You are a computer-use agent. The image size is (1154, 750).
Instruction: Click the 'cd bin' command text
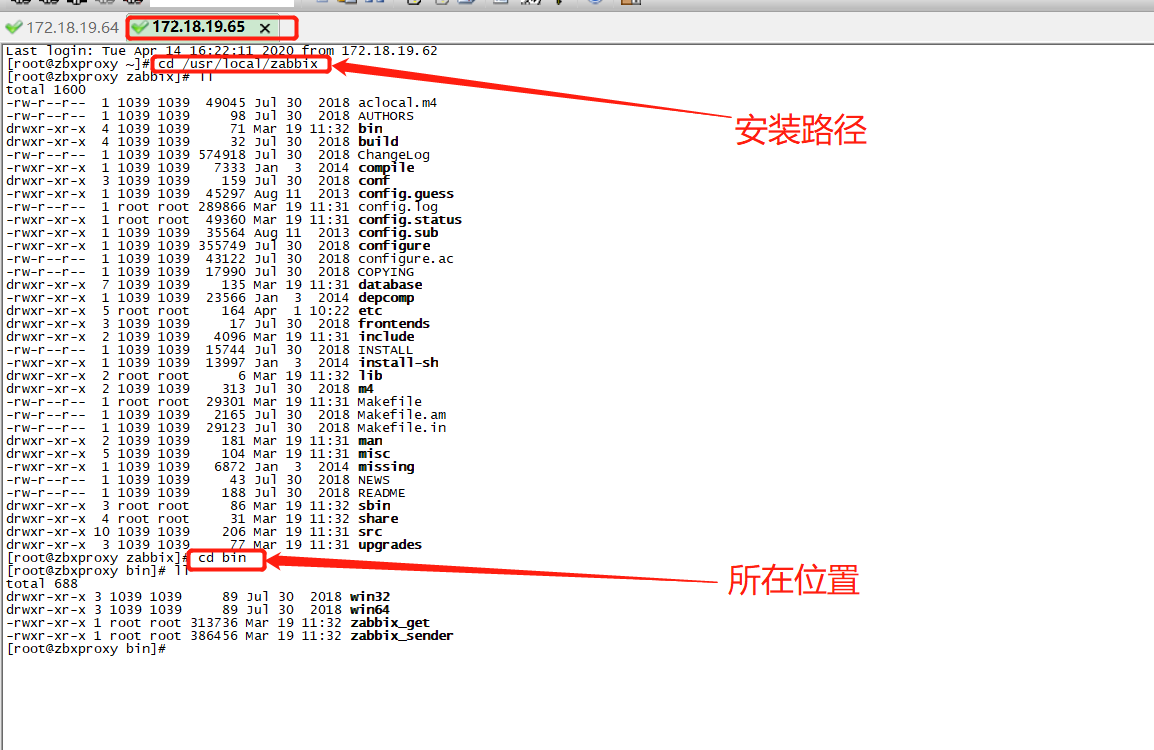[222, 558]
